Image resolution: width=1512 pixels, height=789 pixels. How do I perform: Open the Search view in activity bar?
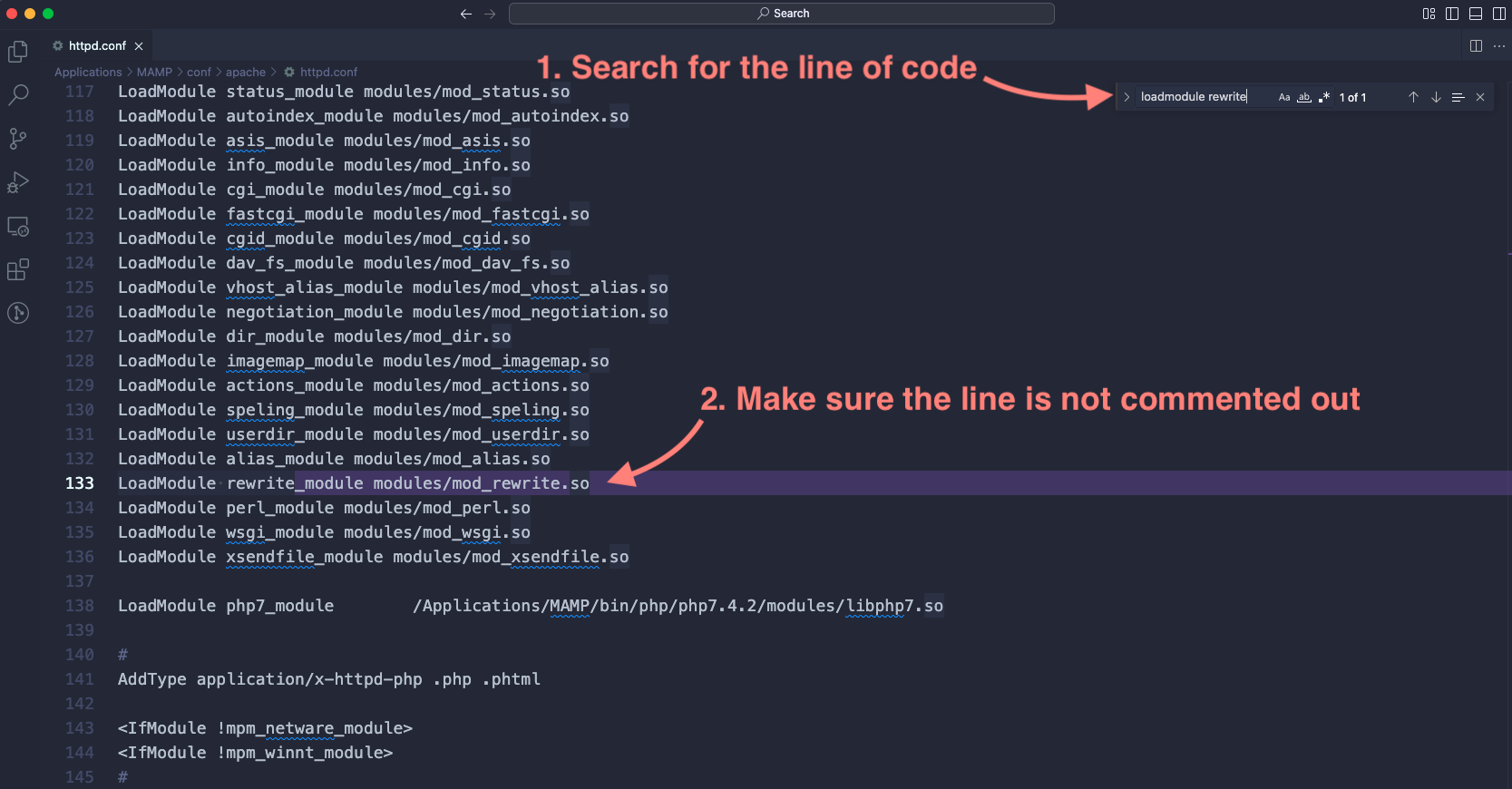[17, 94]
